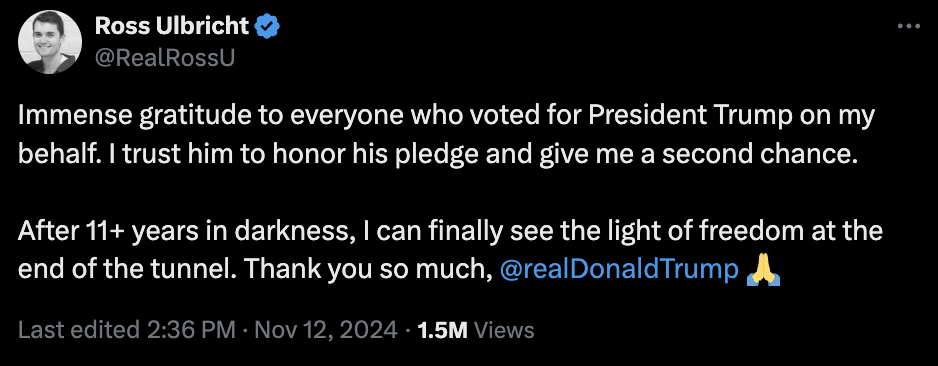This screenshot has height=366, width=938.
Task: Open Ross Ulbricht's profile picture
Action: (x=50, y=42)
